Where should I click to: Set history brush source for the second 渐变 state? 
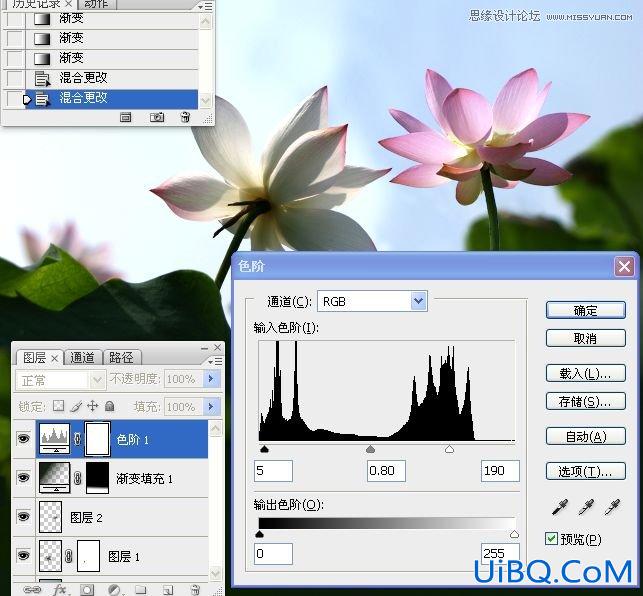15,39
